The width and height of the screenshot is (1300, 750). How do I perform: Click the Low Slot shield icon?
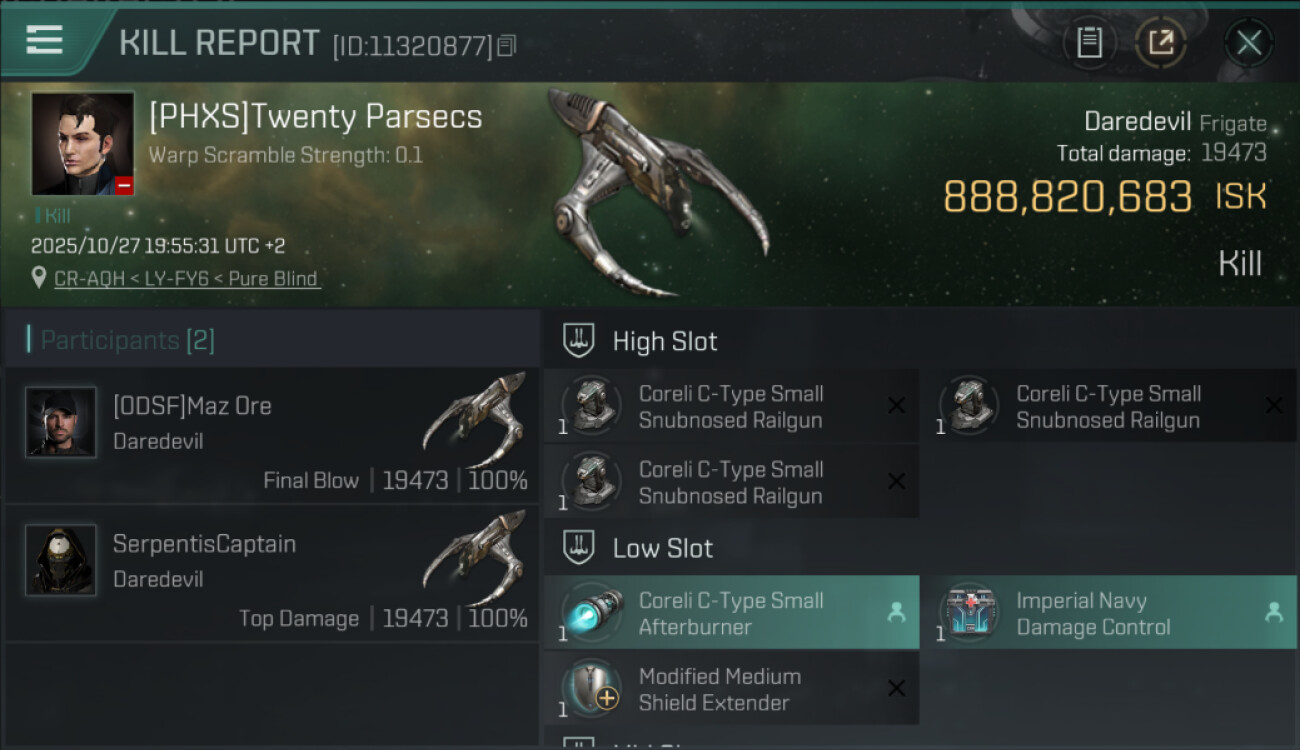pyautogui.click(x=579, y=548)
